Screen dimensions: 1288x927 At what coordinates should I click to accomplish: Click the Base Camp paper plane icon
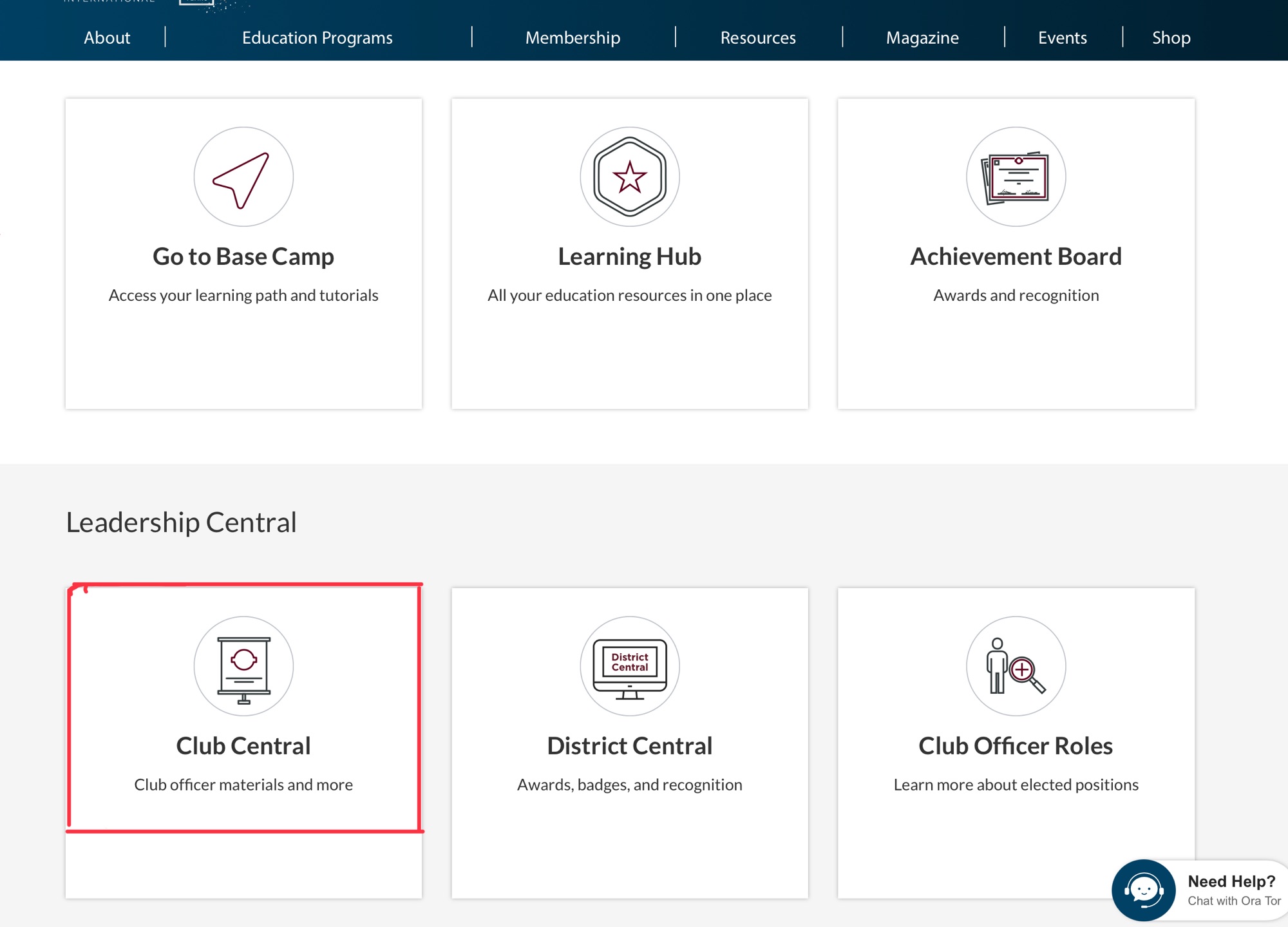243,177
